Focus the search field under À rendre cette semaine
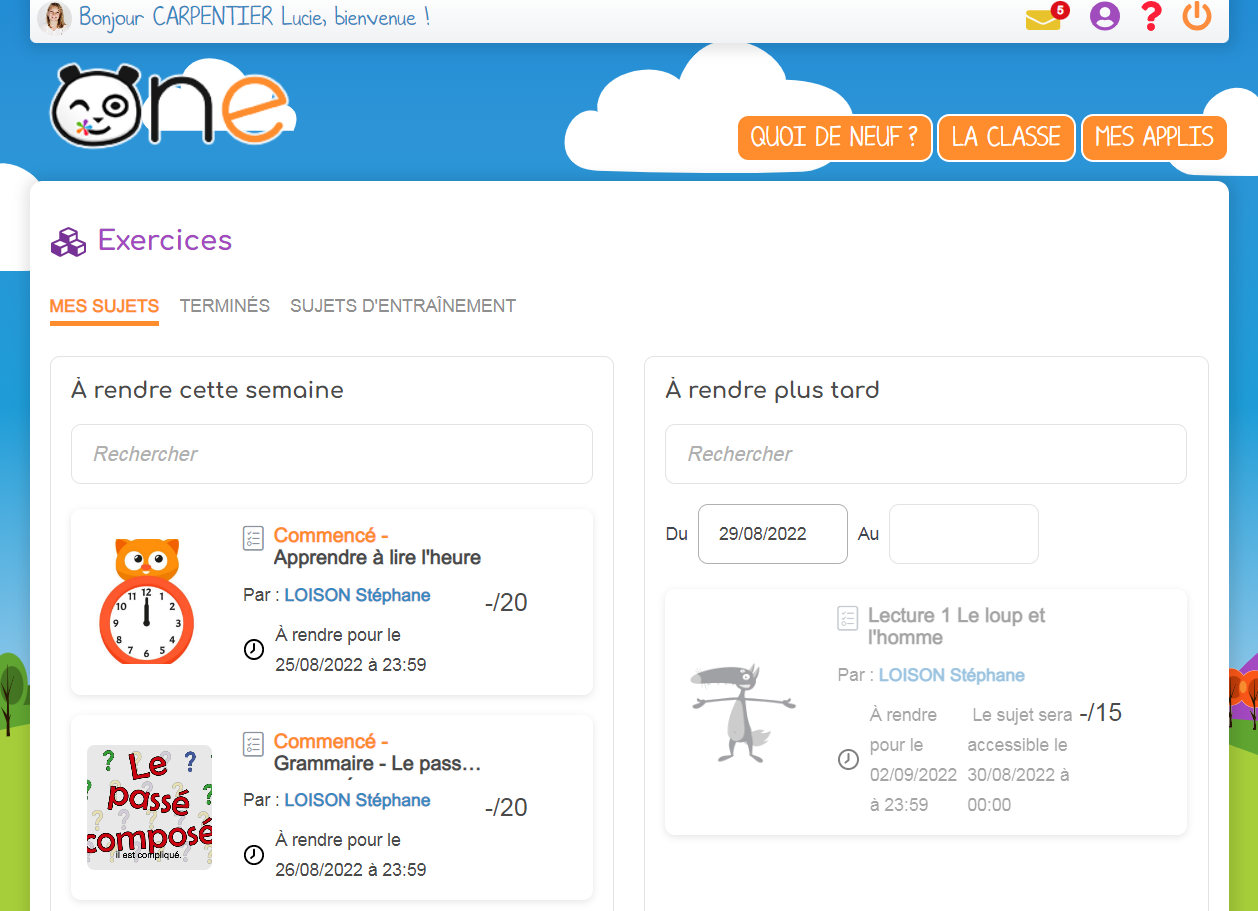 coord(332,454)
